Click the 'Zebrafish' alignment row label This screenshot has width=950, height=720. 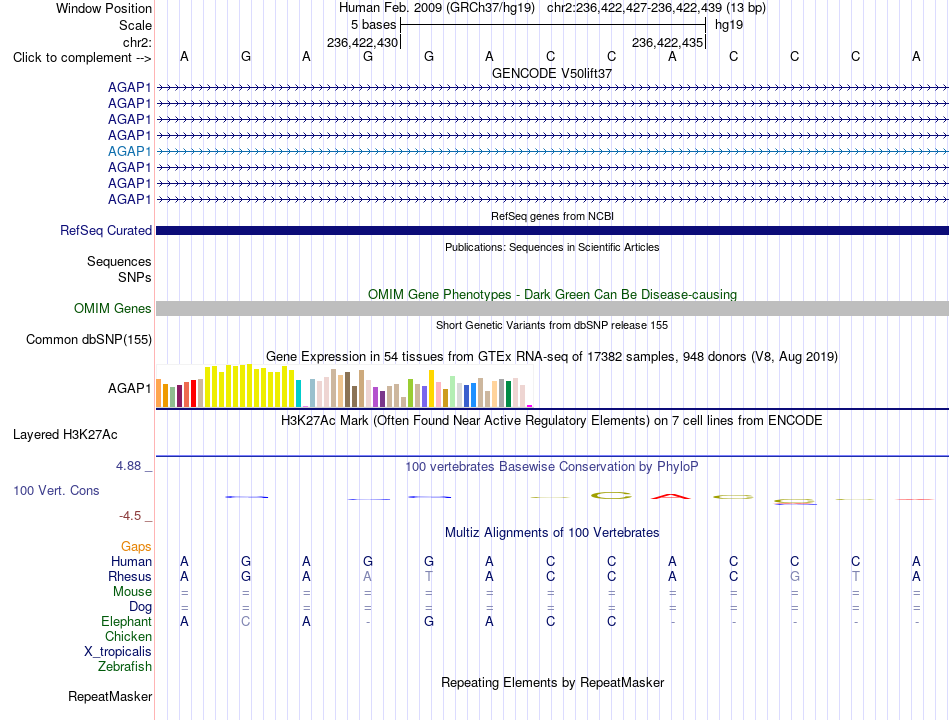click(125, 667)
